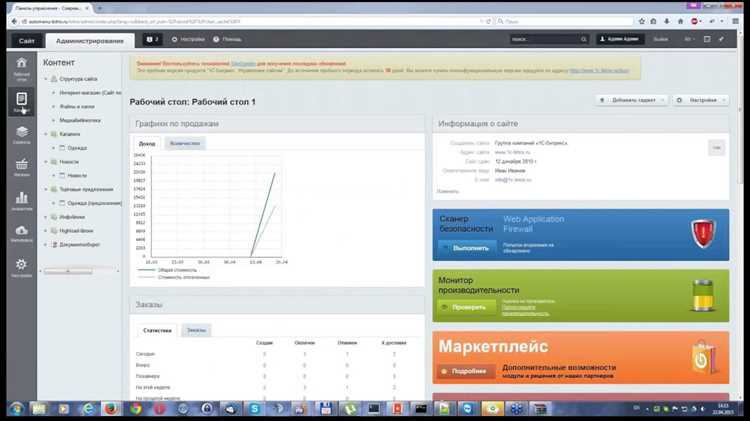Open the Marketplace cloud icon in sidebar
The image size is (750, 421).
22,233
